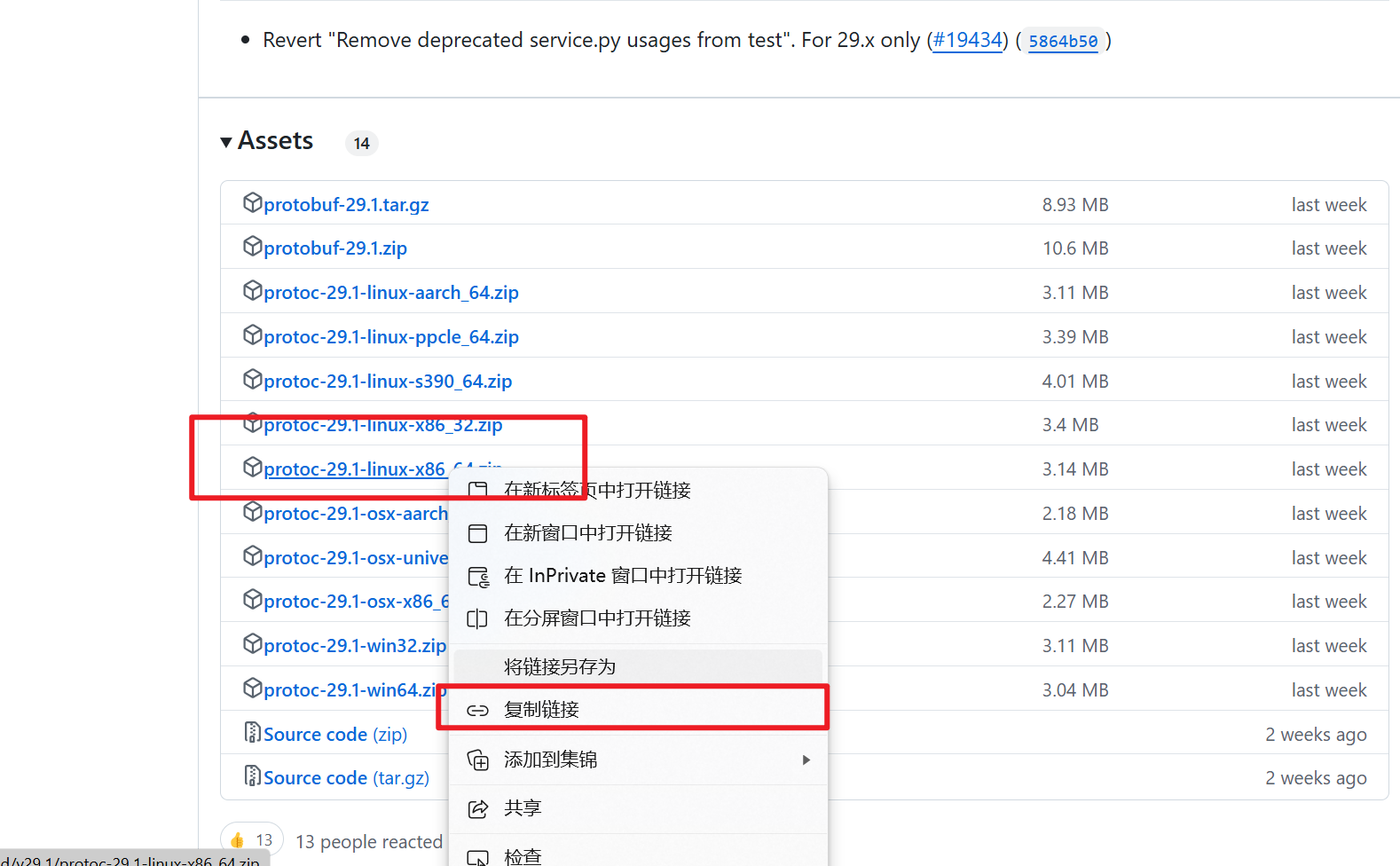Screen dimensions: 1400x866
Task: Open link in new tab menu item
Action: click(x=596, y=491)
